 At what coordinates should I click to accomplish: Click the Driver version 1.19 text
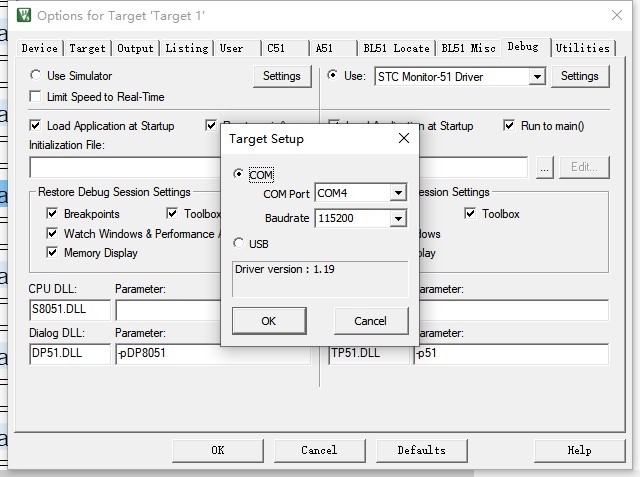(285, 269)
